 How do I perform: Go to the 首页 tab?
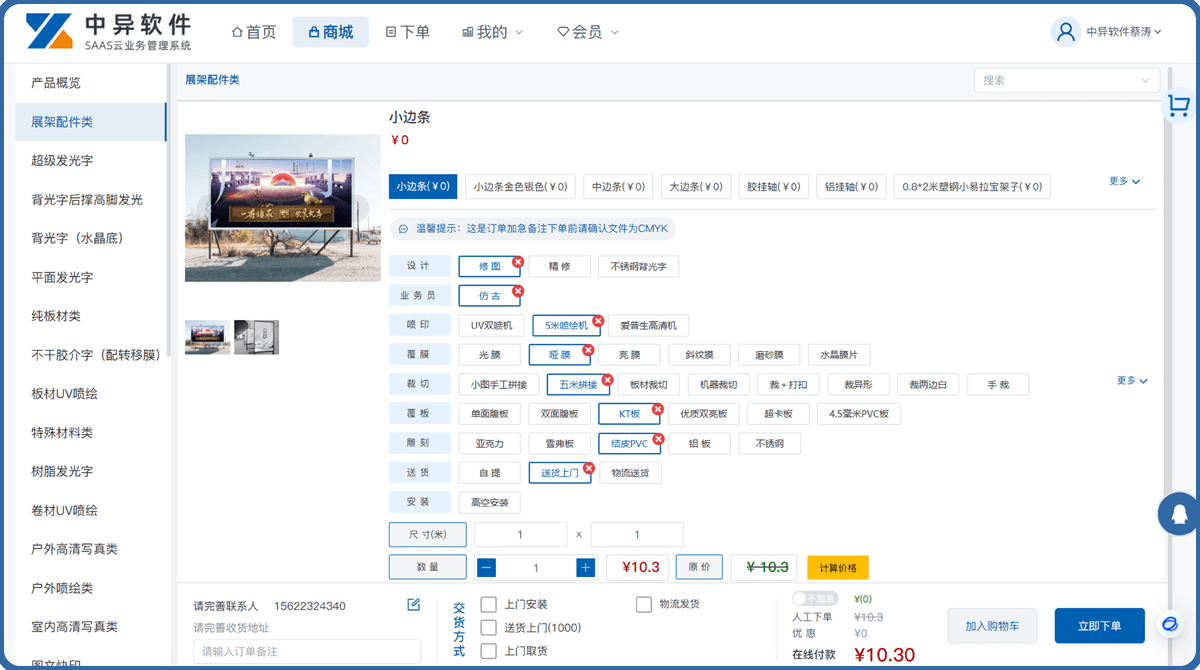coord(254,32)
